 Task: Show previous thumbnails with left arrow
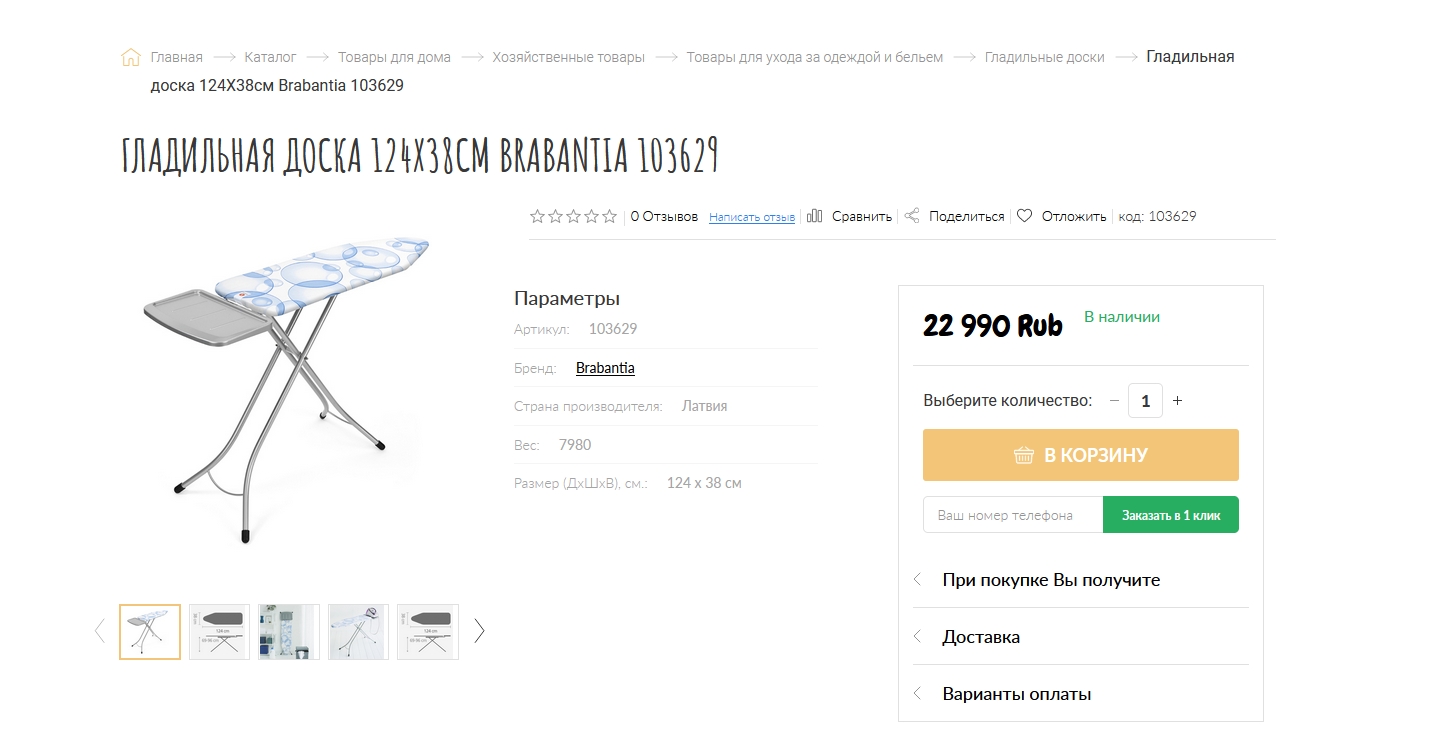click(x=99, y=631)
